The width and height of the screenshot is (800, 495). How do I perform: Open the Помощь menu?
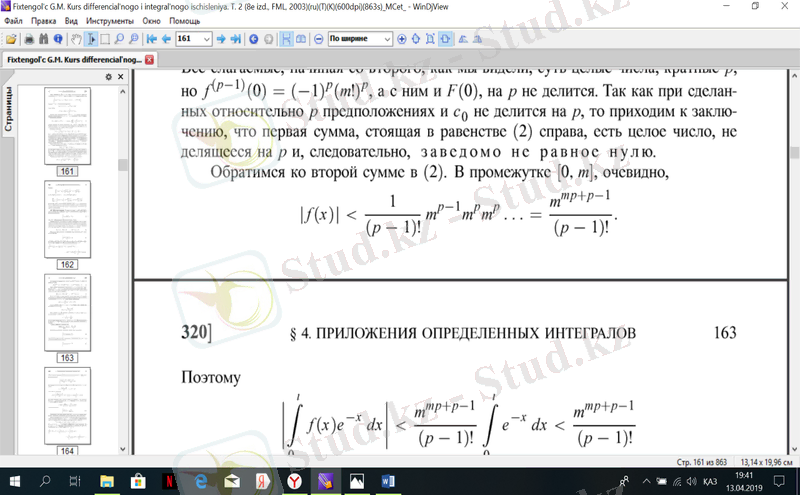[184, 21]
